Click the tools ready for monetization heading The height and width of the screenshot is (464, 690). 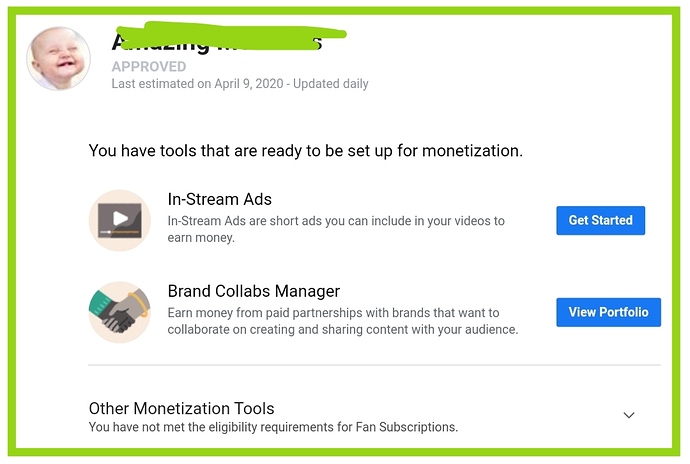(x=305, y=151)
